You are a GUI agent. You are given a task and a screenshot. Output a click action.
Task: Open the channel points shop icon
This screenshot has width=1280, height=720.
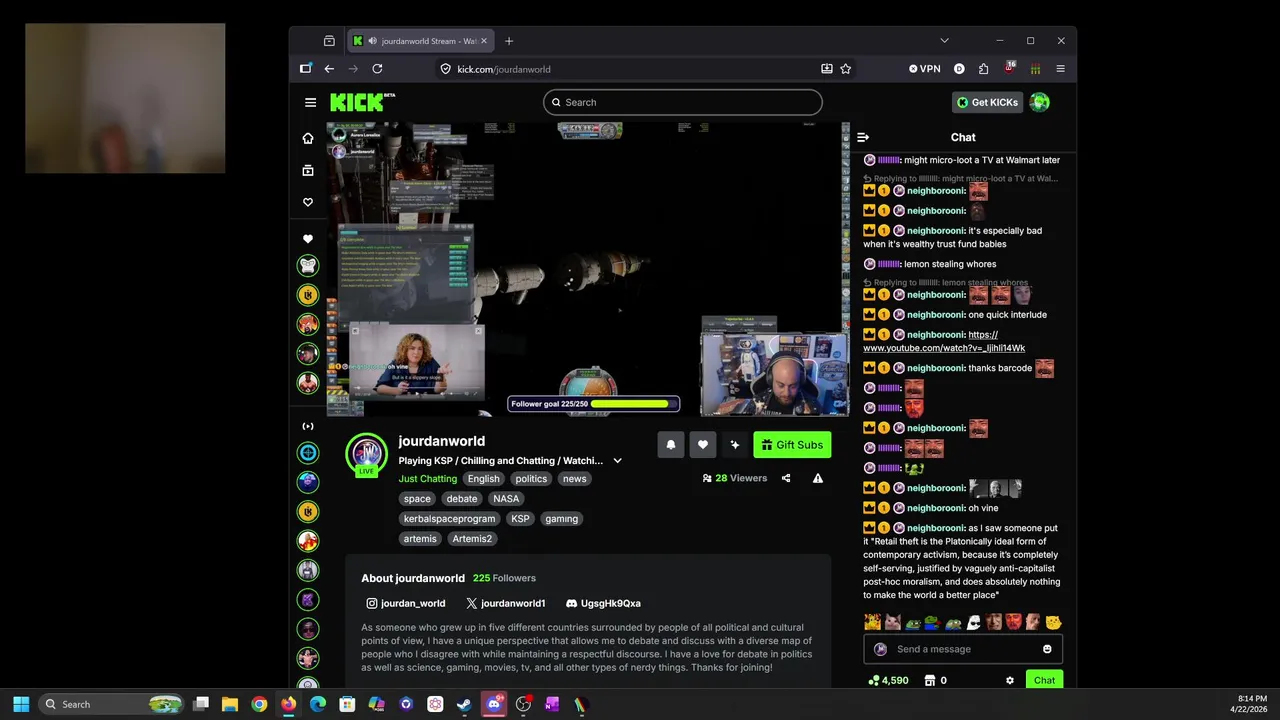coord(930,680)
